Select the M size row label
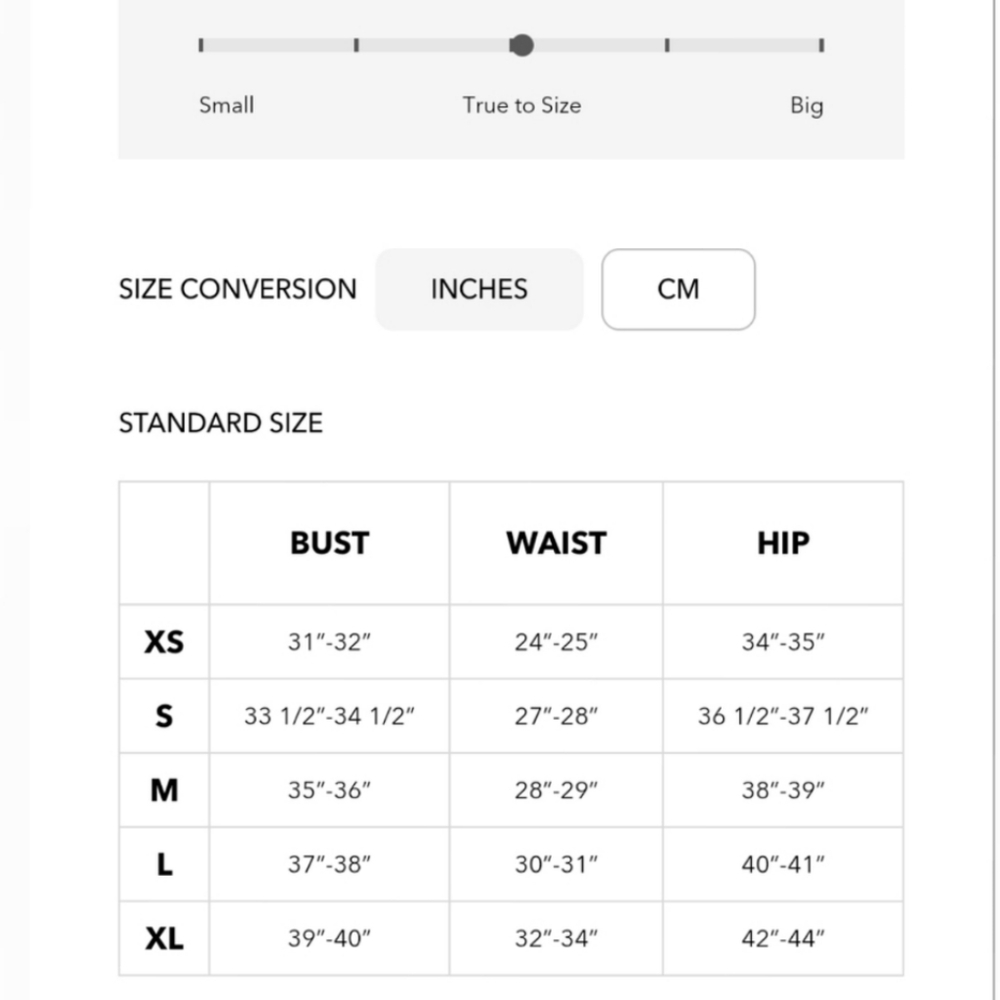Viewport: 1000px width, 1000px height. coord(164,790)
